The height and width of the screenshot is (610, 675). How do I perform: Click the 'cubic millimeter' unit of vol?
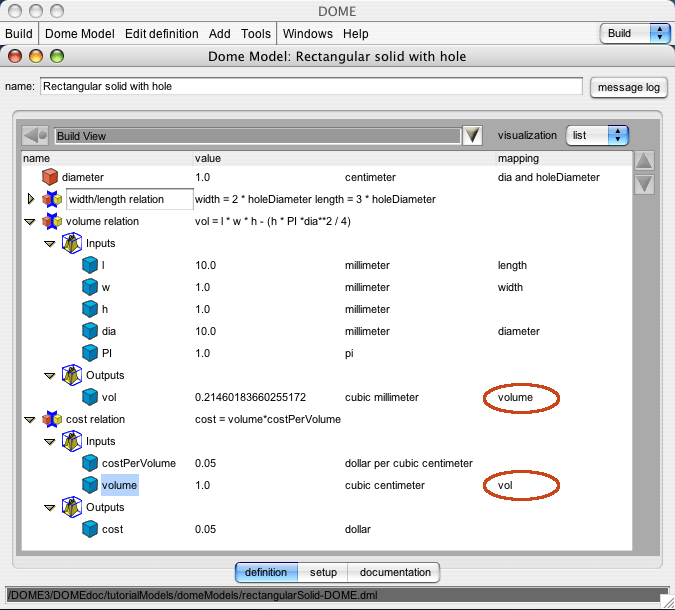click(381, 397)
